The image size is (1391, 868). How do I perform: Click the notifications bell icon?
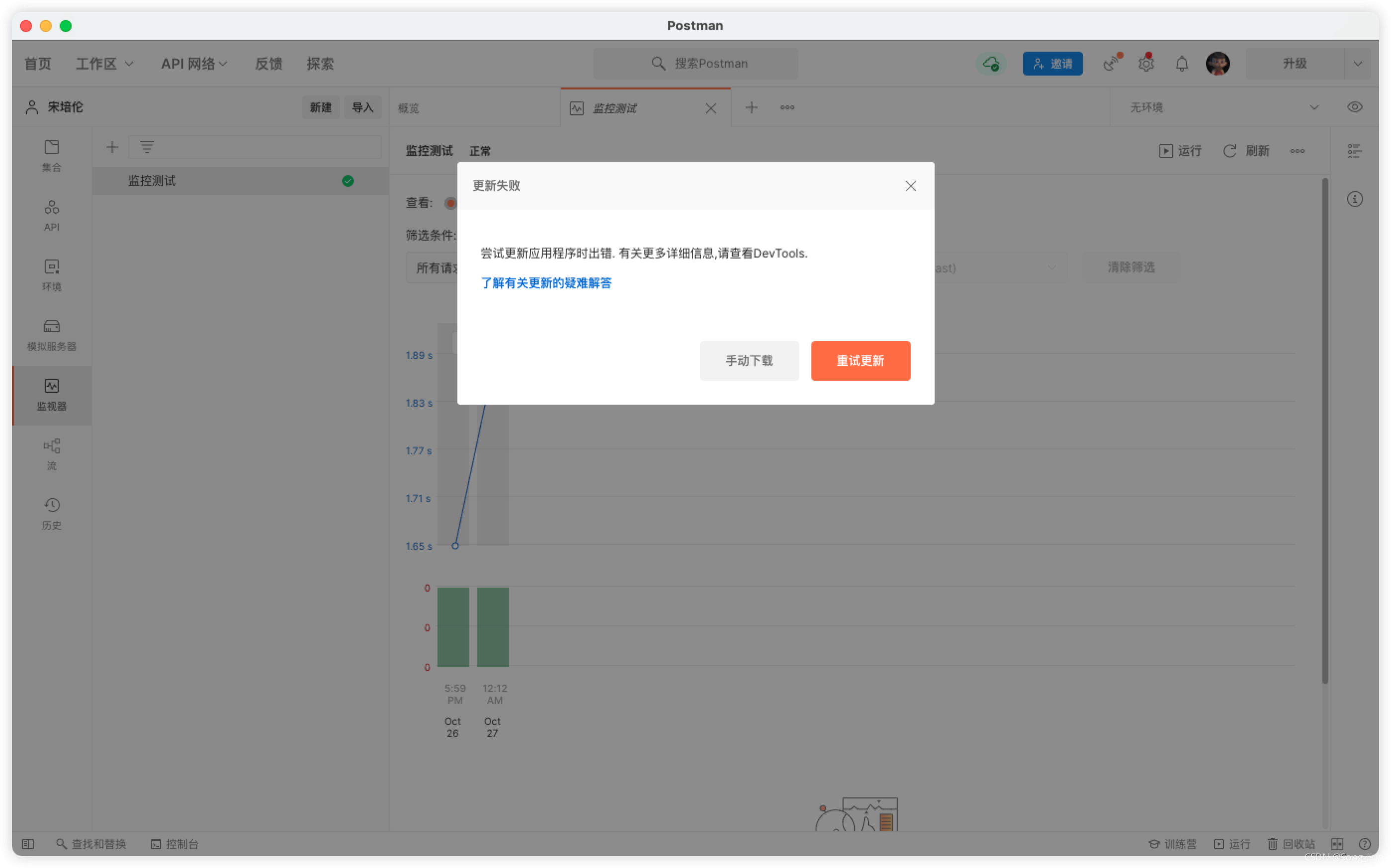[1182, 64]
